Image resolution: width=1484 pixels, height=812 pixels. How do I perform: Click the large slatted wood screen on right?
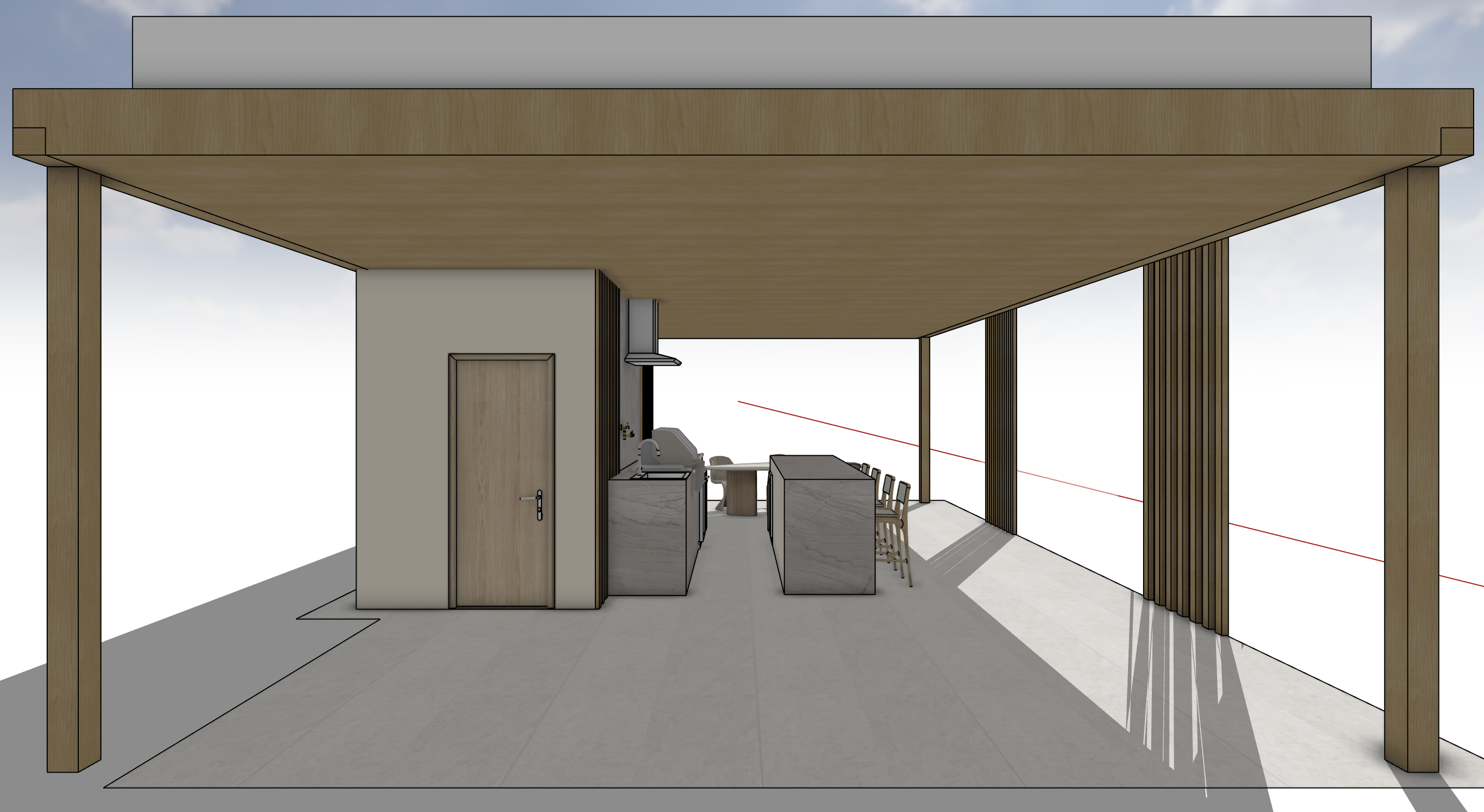(1186, 438)
